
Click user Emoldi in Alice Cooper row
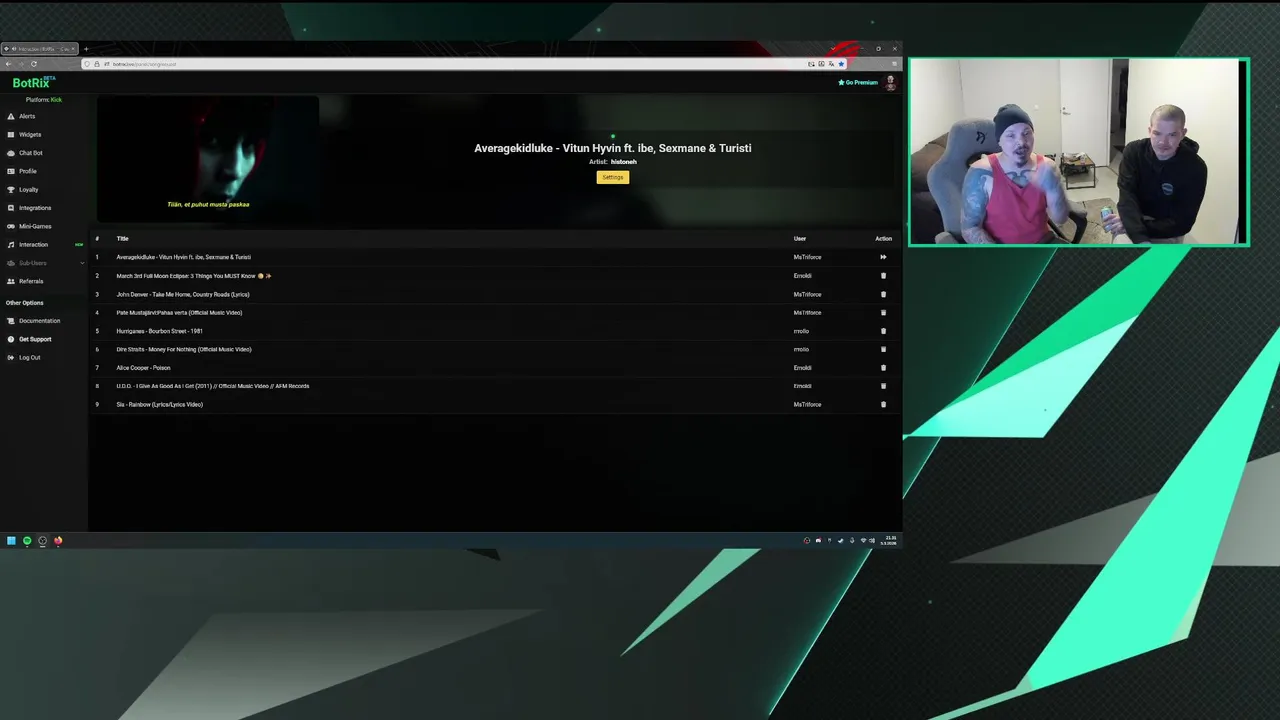click(803, 367)
